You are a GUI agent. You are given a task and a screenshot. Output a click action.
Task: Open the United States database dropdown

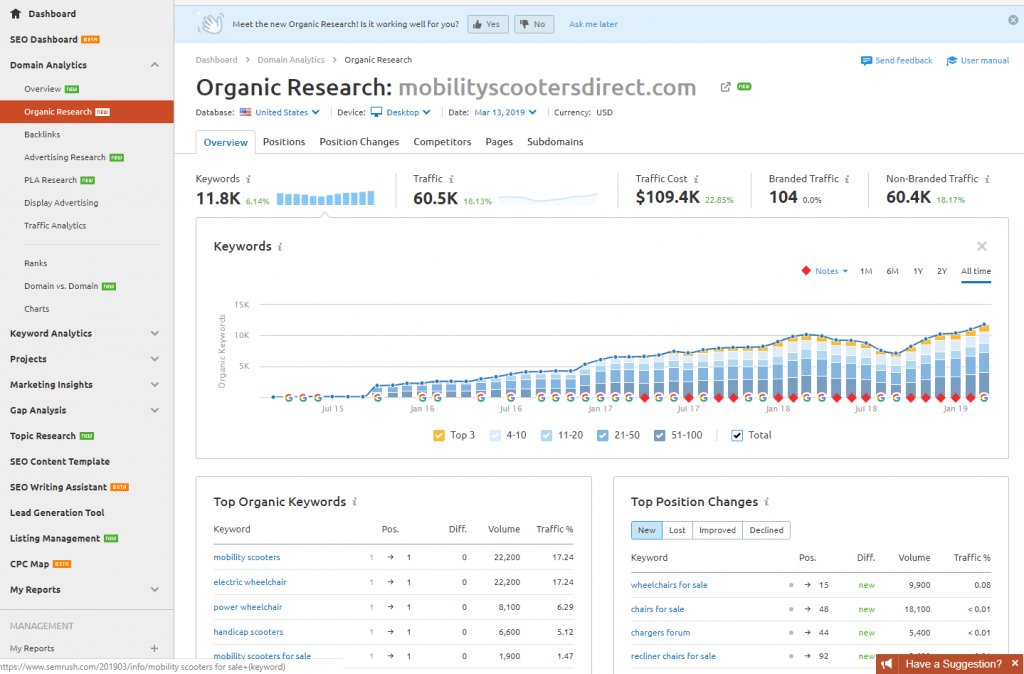pyautogui.click(x=286, y=113)
